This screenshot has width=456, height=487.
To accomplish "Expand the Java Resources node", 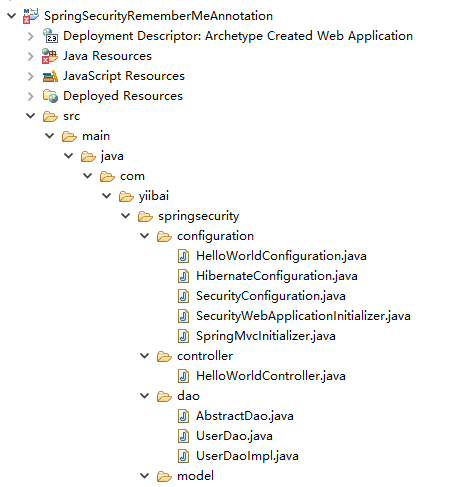I will pos(31,56).
